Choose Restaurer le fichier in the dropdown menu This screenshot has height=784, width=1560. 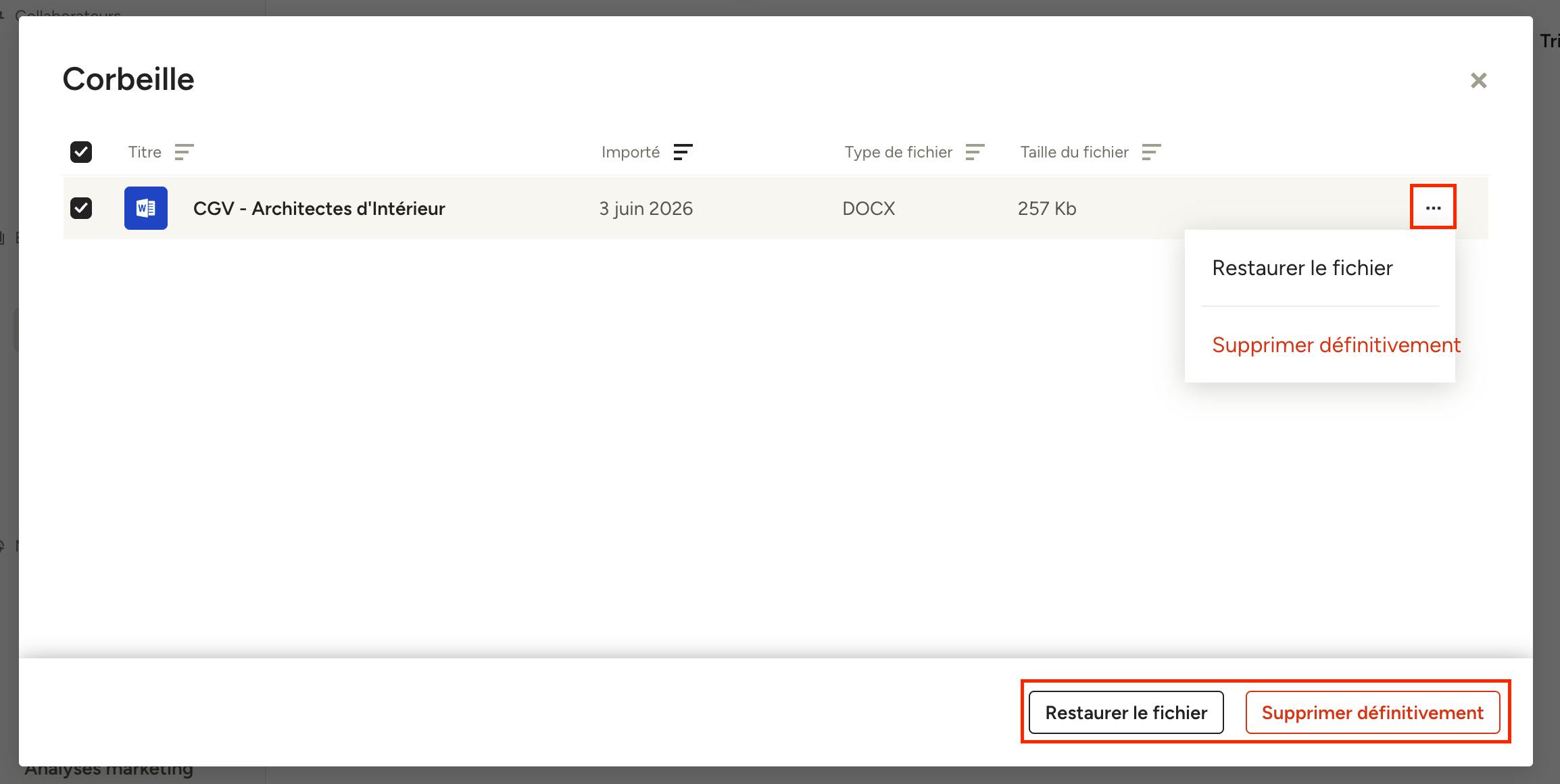[x=1302, y=268]
